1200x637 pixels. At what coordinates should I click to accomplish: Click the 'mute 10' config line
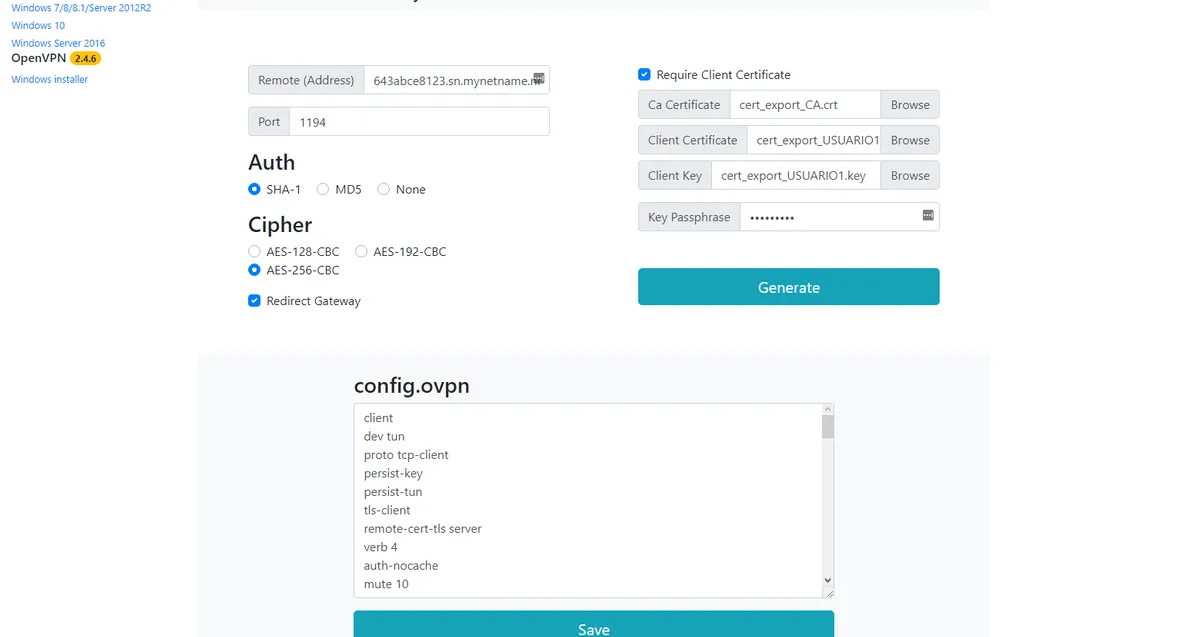386,585
